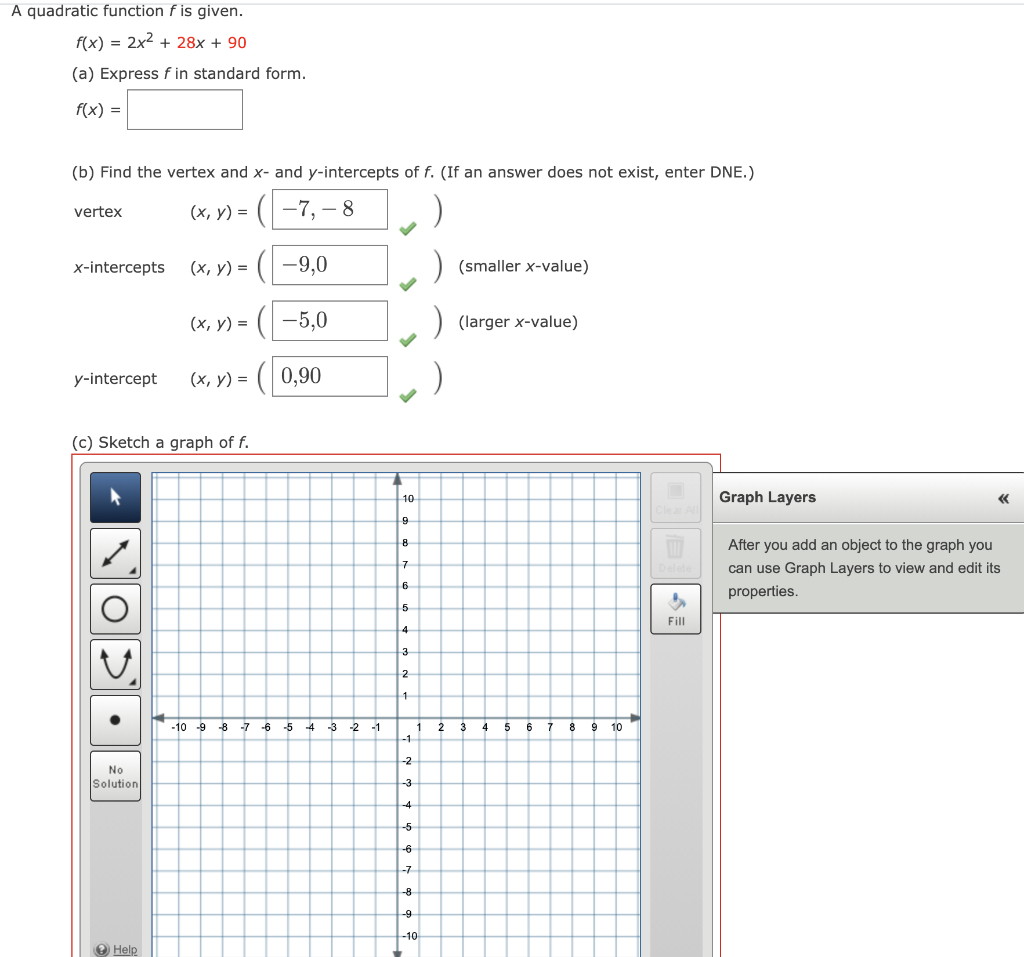1024x957 pixels.
Task: Click the No Solution button
Action: coord(114,775)
